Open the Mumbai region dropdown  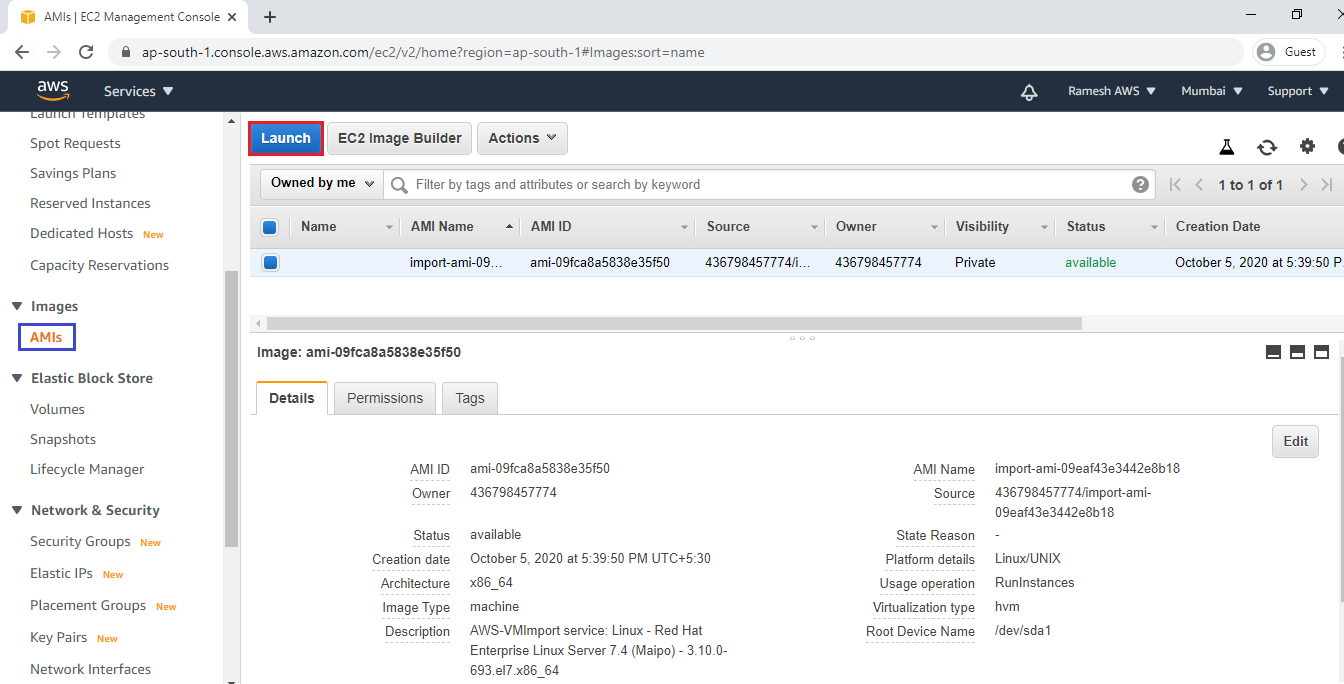(x=1212, y=91)
